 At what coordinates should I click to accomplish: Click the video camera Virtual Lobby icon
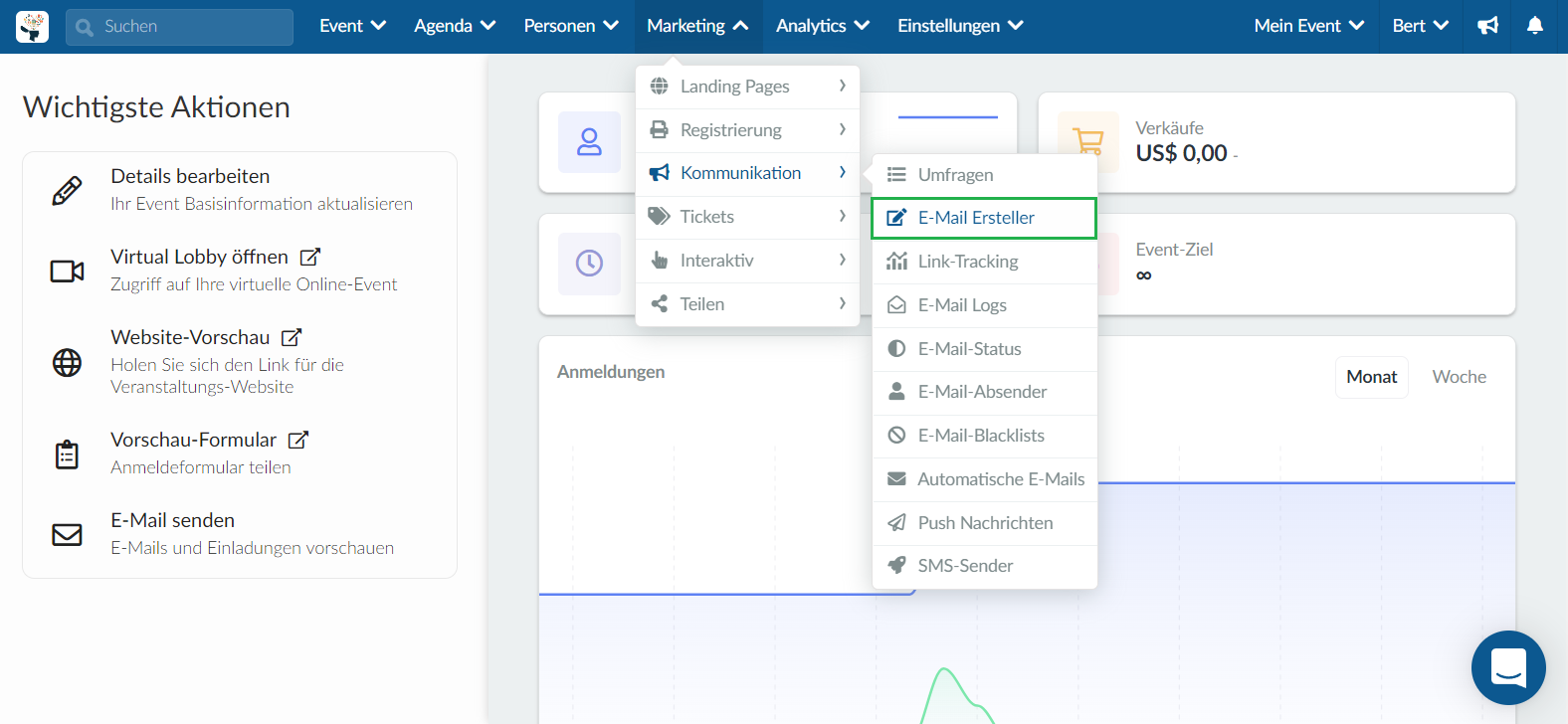click(x=67, y=271)
